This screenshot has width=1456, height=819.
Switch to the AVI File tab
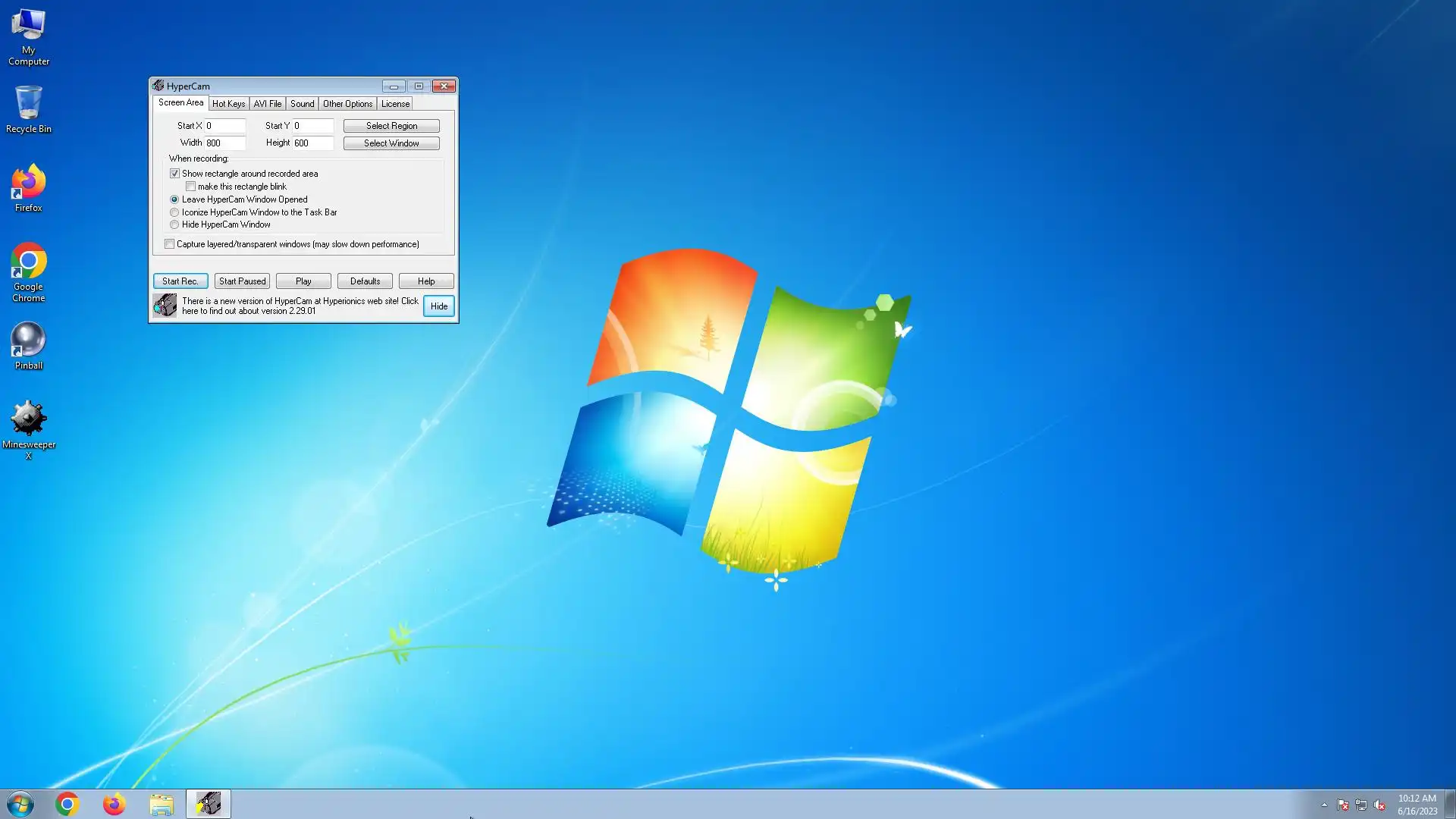tap(267, 104)
